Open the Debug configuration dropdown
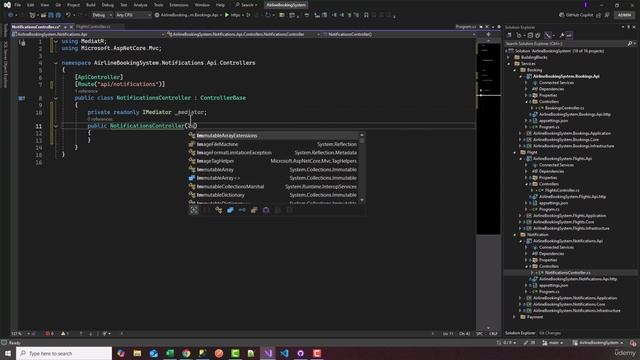 pos(102,15)
